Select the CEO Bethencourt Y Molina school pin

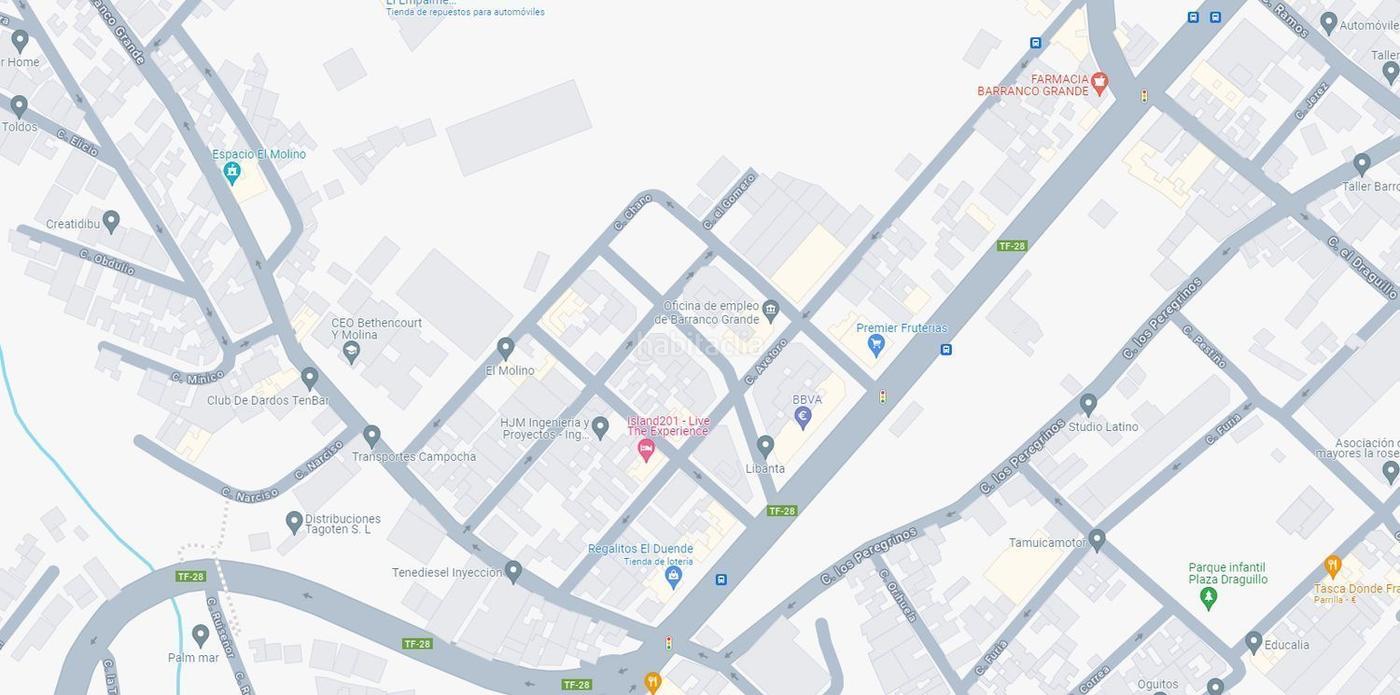click(x=351, y=351)
